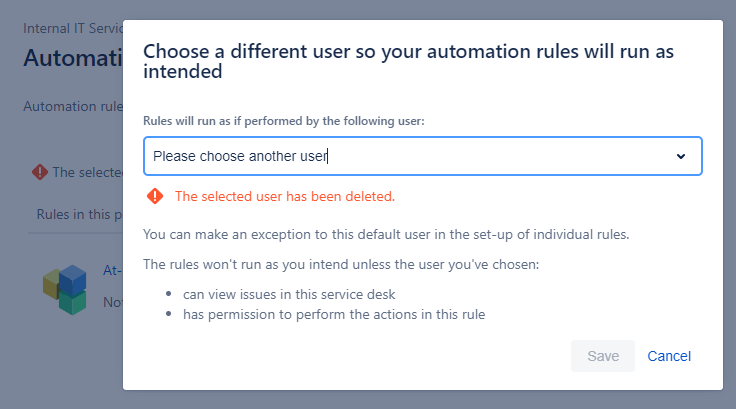Click the 'Rules will run as if' label
The width and height of the screenshot is (736, 409).
click(x=284, y=120)
